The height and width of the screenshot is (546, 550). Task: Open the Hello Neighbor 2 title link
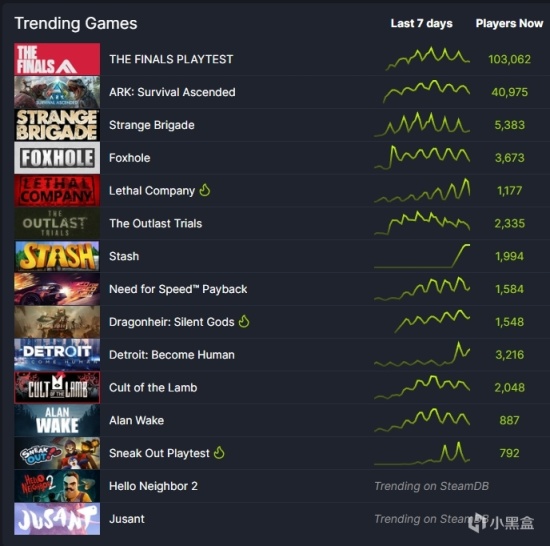click(153, 486)
